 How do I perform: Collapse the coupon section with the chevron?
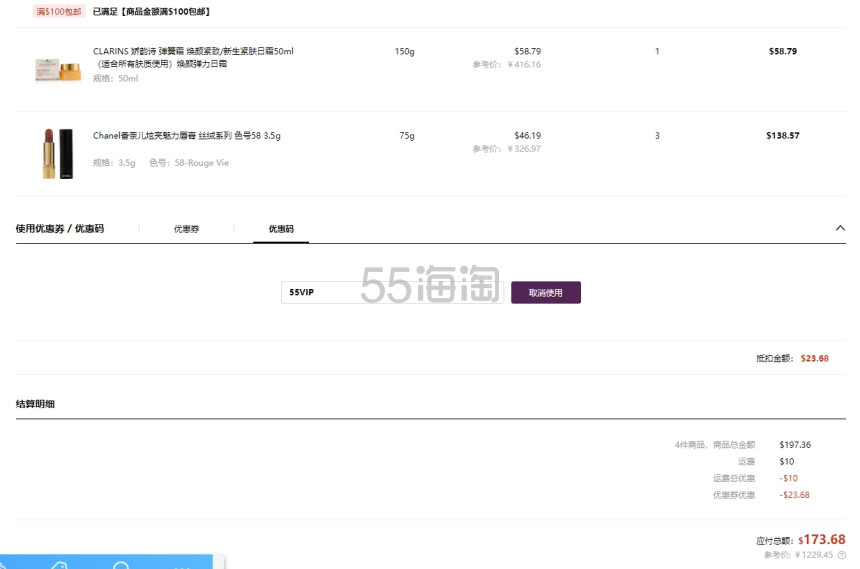click(840, 228)
